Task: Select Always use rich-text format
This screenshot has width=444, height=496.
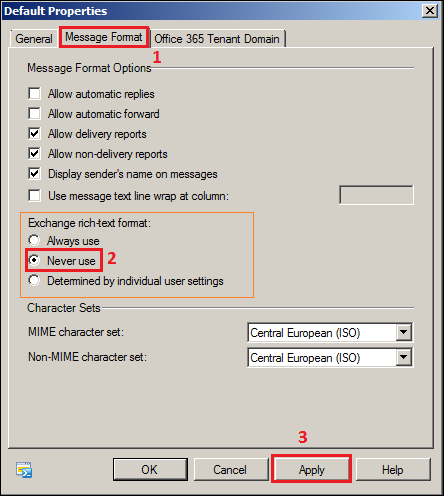Action: tap(34, 240)
